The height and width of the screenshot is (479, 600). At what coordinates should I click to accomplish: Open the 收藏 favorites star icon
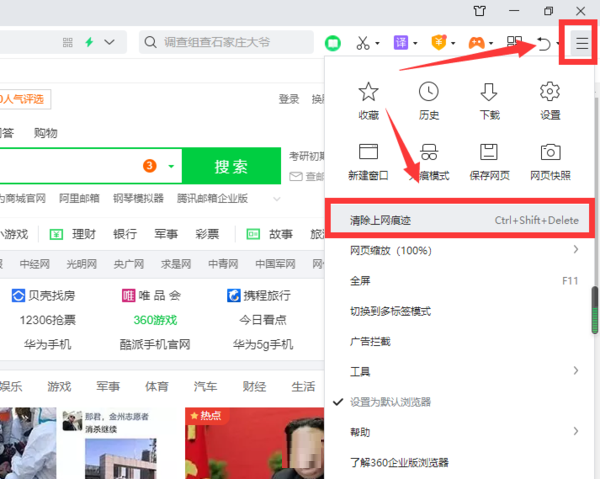368,93
